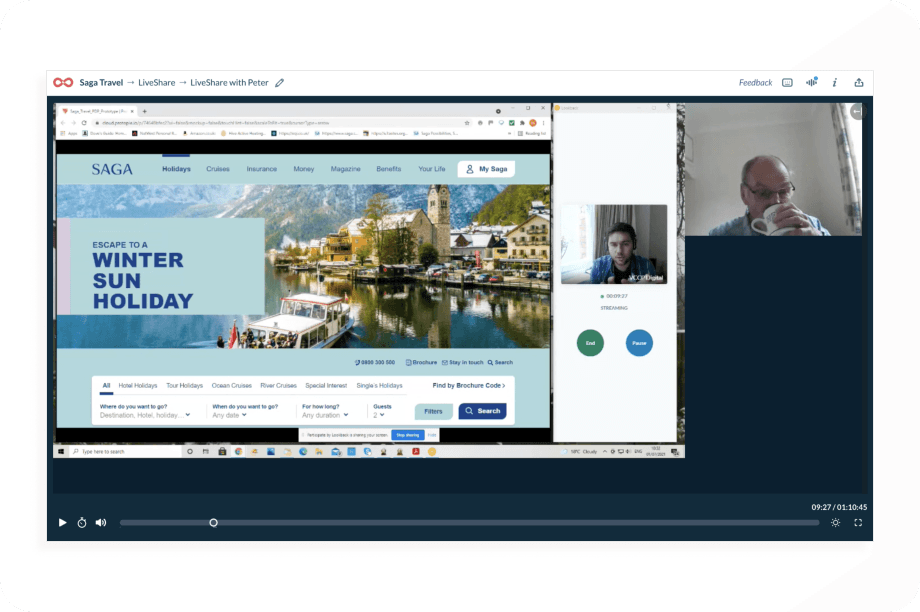
Task: Open the Holidays nav item on Saga
Action: pos(176,169)
